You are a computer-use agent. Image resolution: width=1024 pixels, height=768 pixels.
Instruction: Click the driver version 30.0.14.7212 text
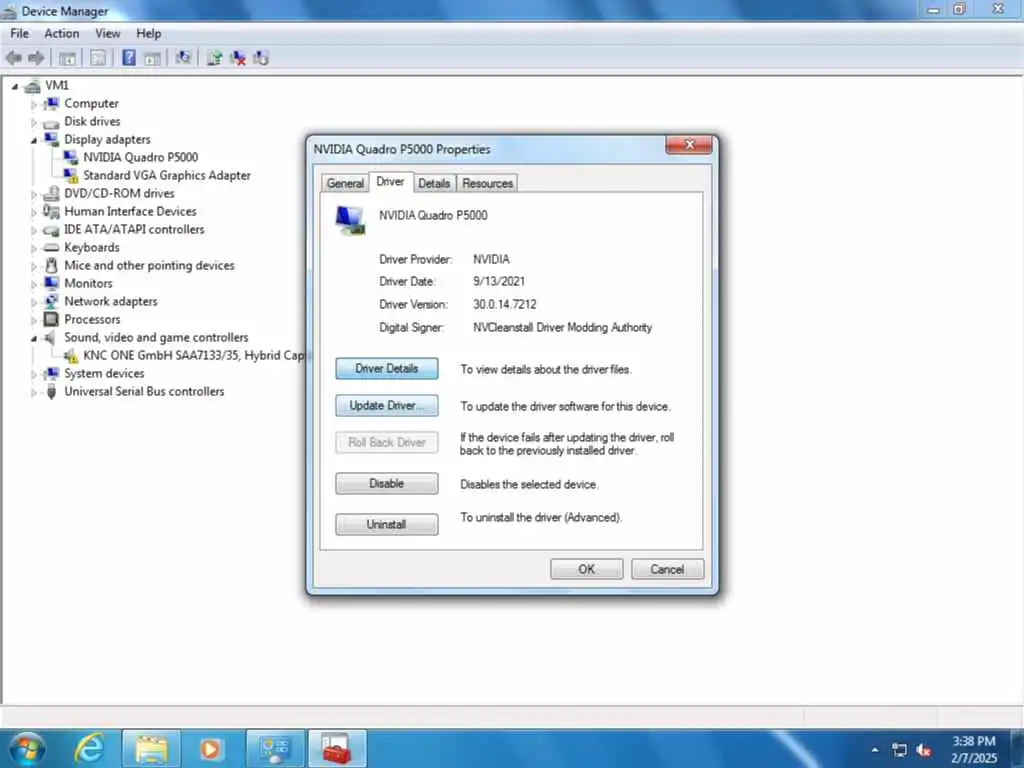click(505, 304)
